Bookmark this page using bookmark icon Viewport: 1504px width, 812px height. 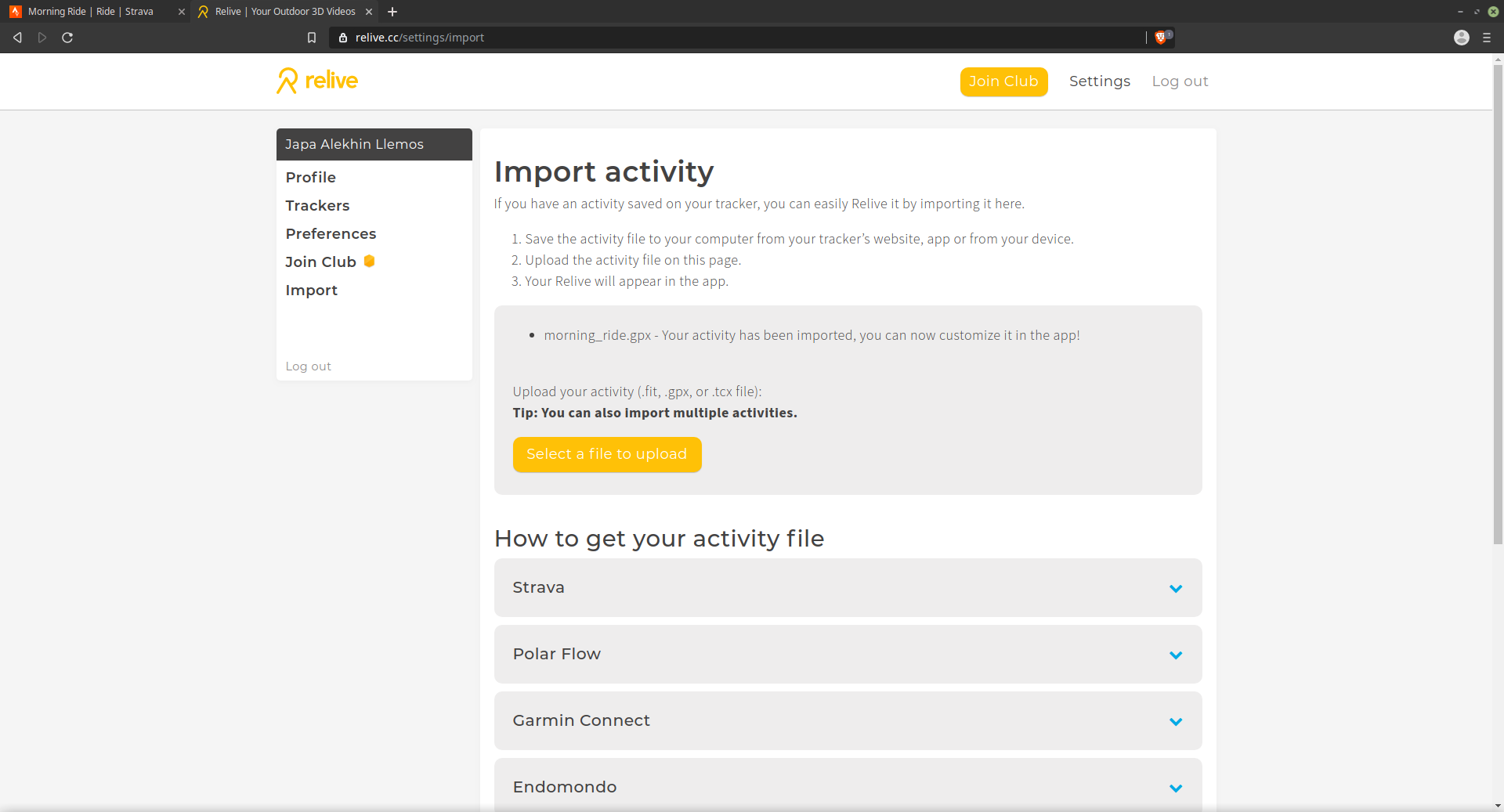pyautogui.click(x=312, y=38)
